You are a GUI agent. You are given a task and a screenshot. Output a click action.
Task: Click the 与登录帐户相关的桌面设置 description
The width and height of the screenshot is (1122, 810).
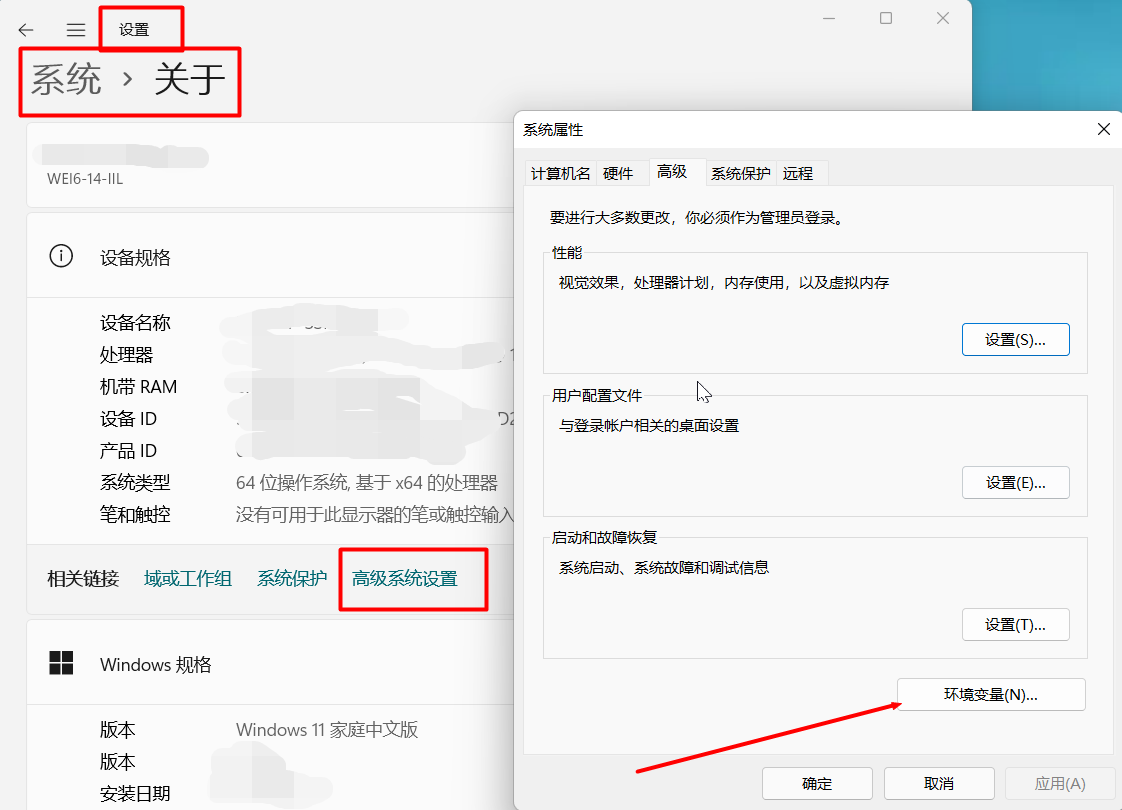coord(649,426)
